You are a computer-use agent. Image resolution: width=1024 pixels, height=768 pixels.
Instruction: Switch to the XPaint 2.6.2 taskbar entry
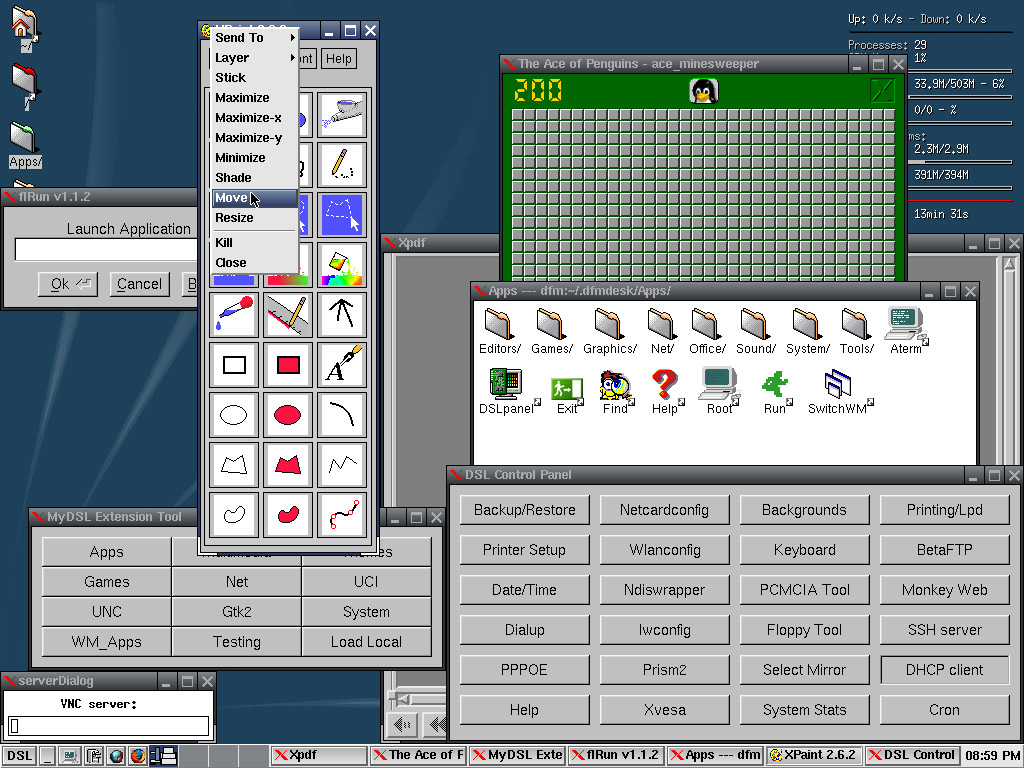coord(816,755)
